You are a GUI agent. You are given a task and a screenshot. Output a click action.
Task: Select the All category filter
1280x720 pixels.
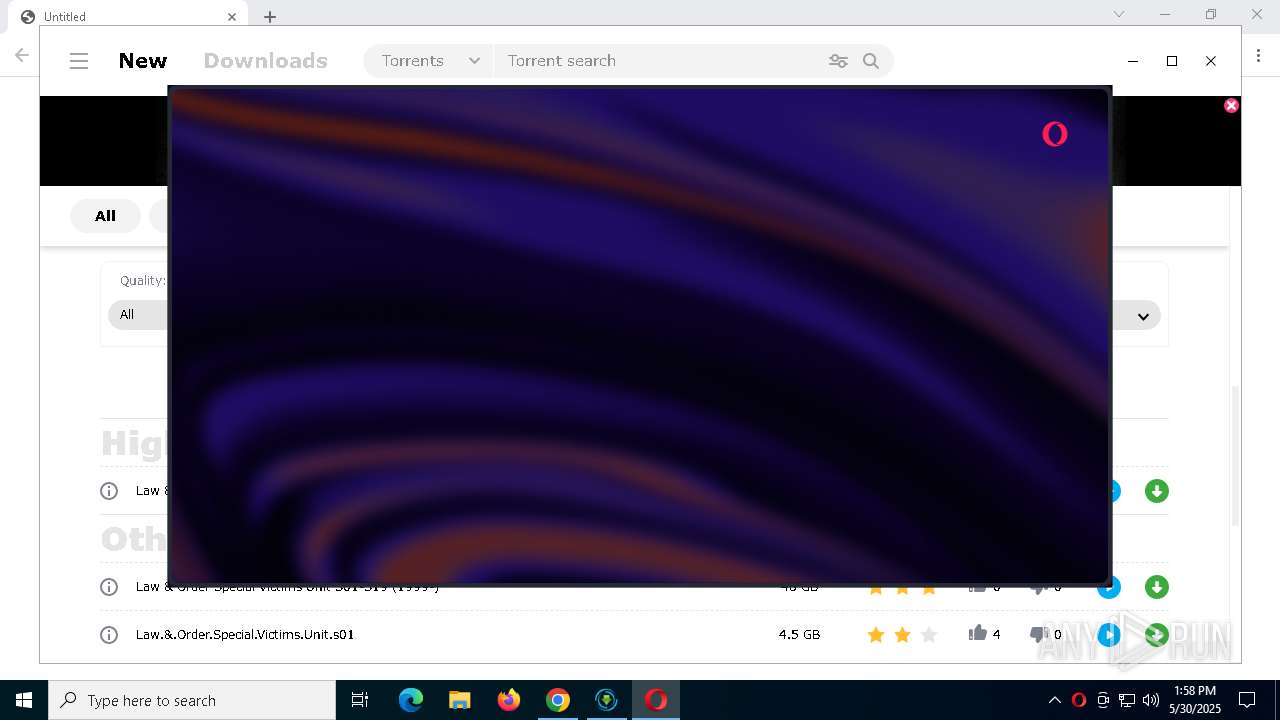(x=105, y=216)
